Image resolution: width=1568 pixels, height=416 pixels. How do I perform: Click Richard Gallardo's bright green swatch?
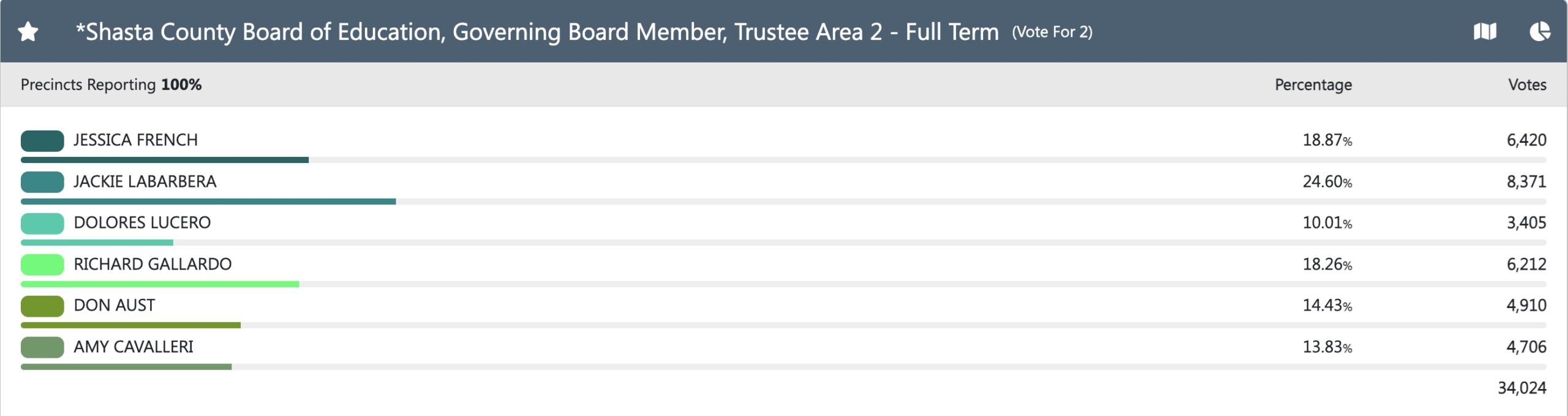click(42, 265)
